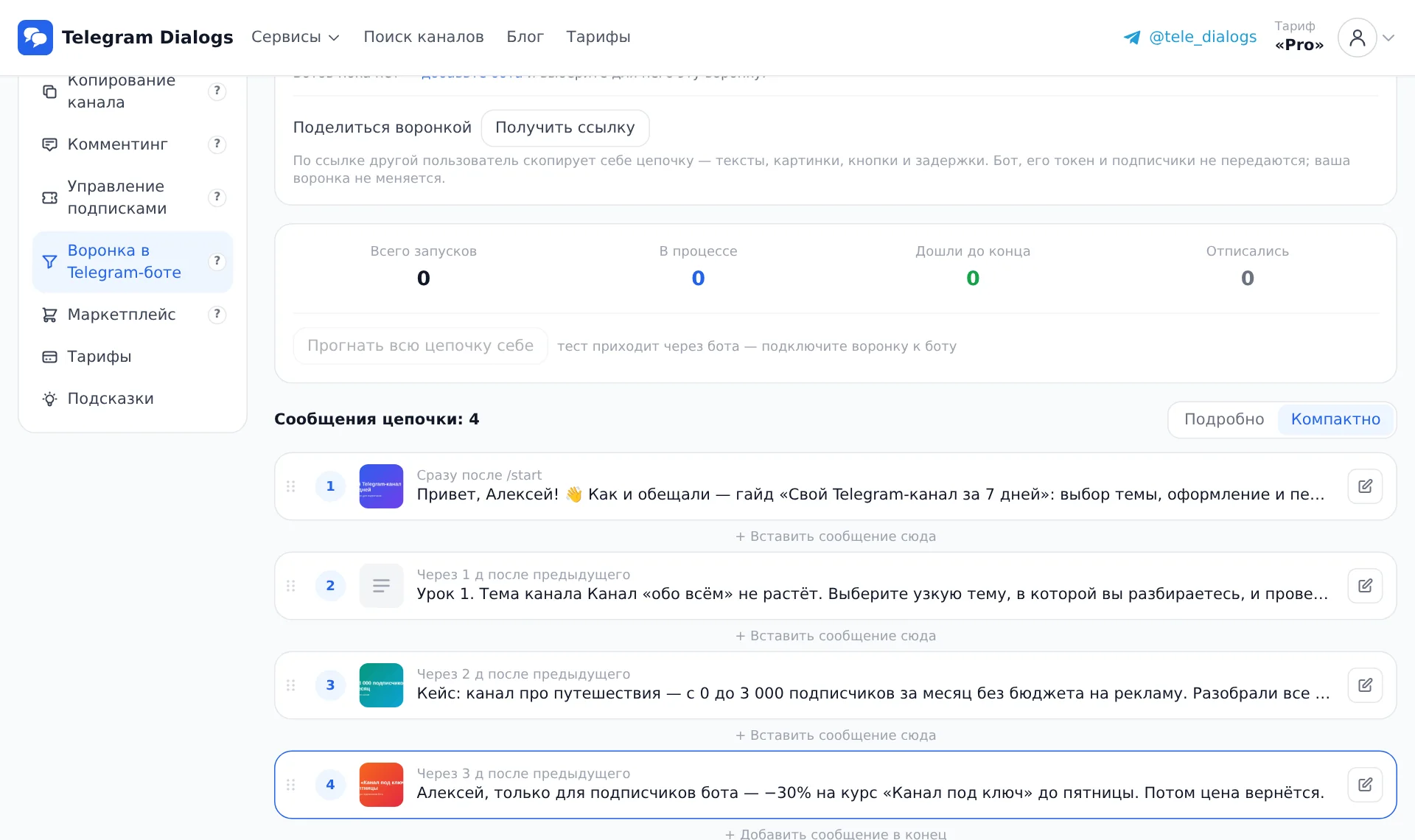The height and width of the screenshot is (840, 1415).
Task: Click Получить ссылку button
Action: pos(565,128)
